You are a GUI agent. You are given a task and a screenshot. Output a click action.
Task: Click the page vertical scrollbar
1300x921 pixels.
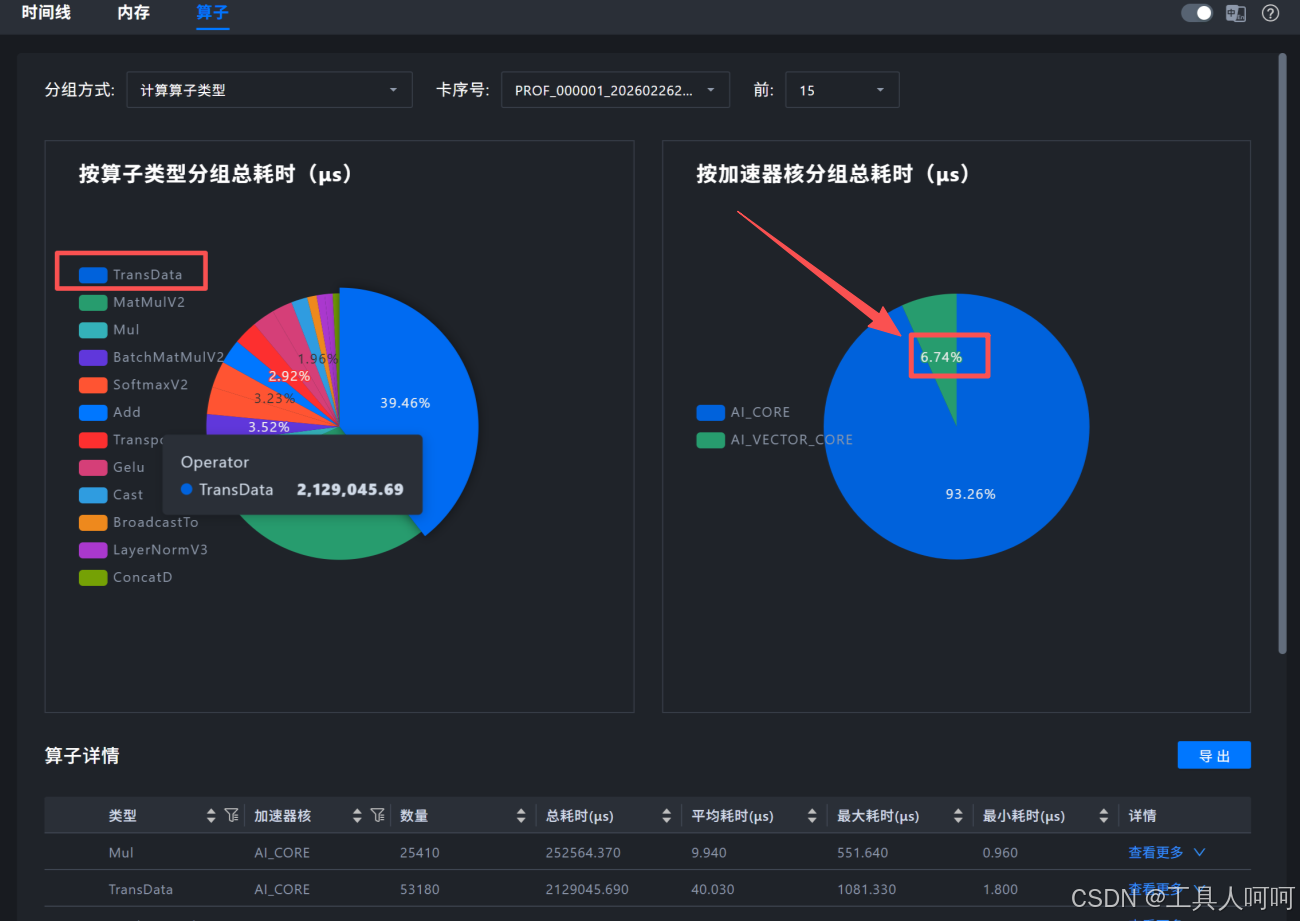1282,353
